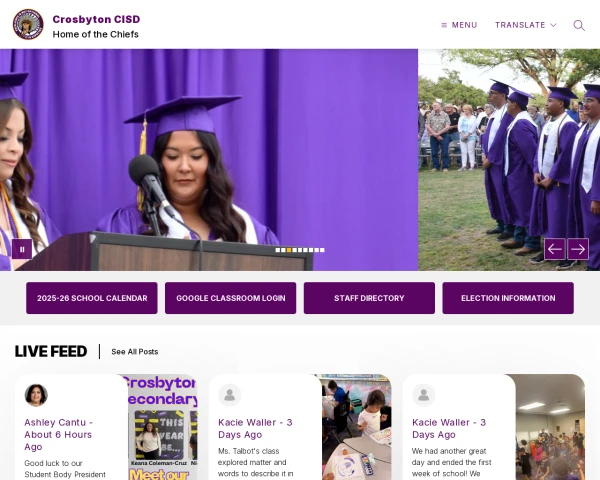This screenshot has width=600, height=480.
Task: Advance to next slide with right arrow
Action: click(578, 249)
